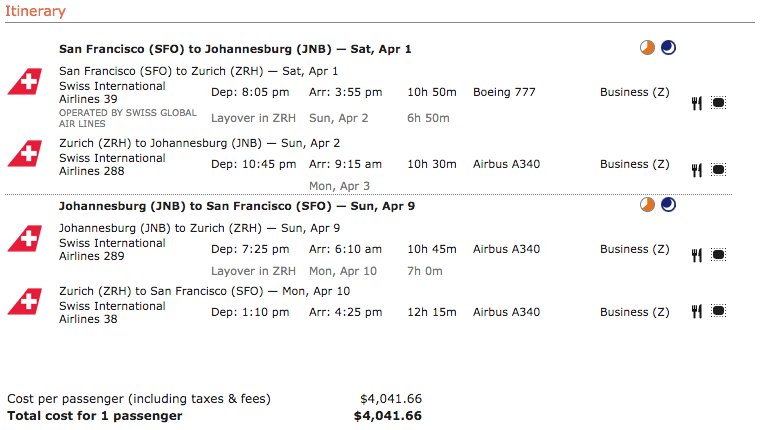
Task: Click the Swiss logo beside flight 38
Action: pyautogui.click(x=25, y=301)
